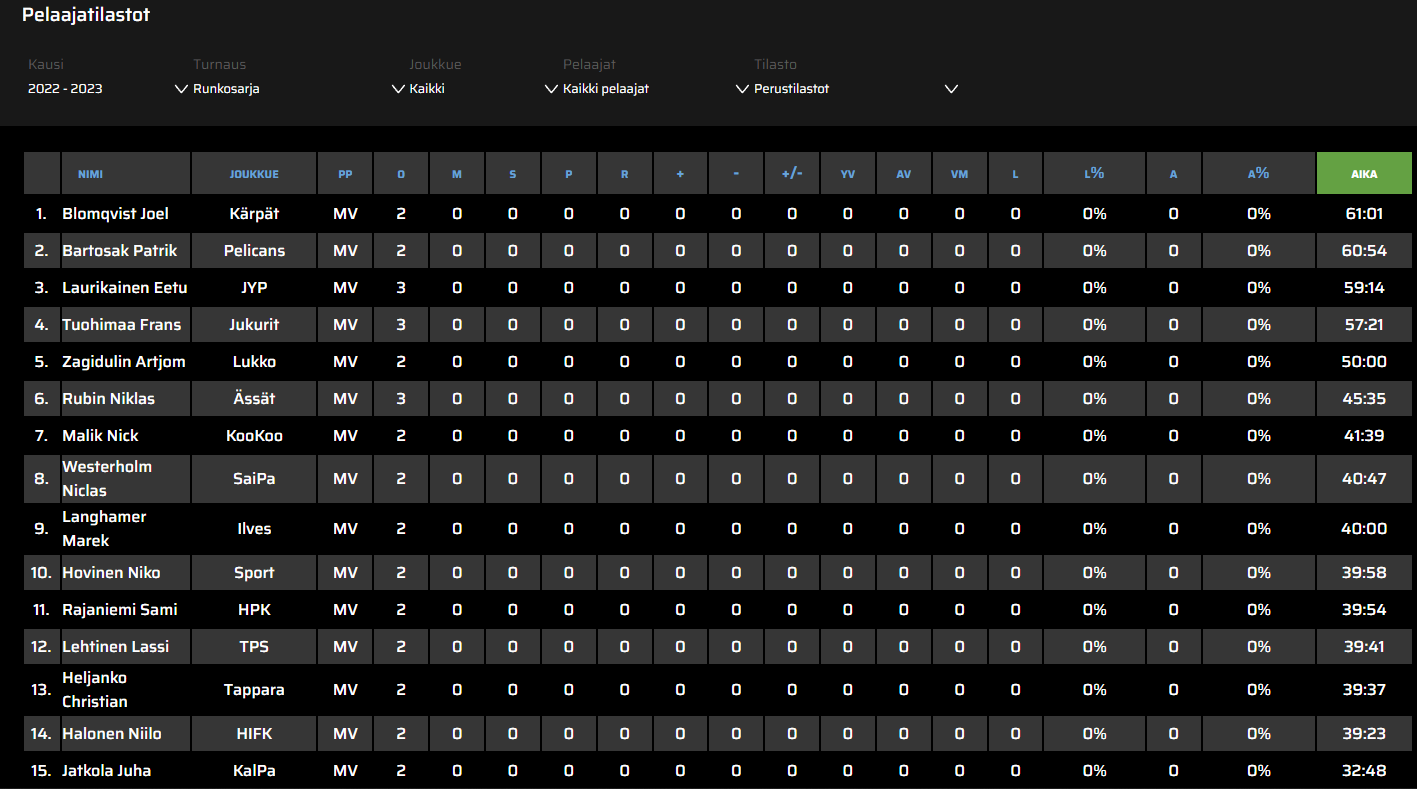Sort by the L% column header
The height and width of the screenshot is (789, 1417).
click(1095, 173)
